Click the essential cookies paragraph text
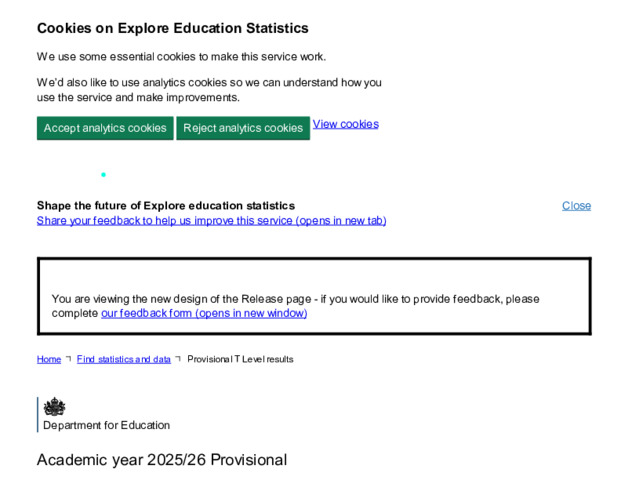Screen dimensions: 621x480 (x=181, y=57)
